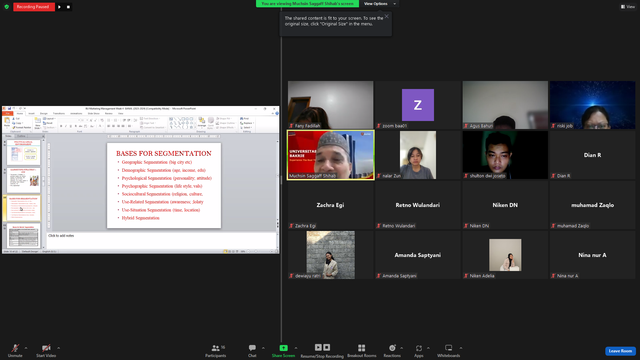
Task: Select the Zachra Egi participant tile
Action: [x=331, y=205]
